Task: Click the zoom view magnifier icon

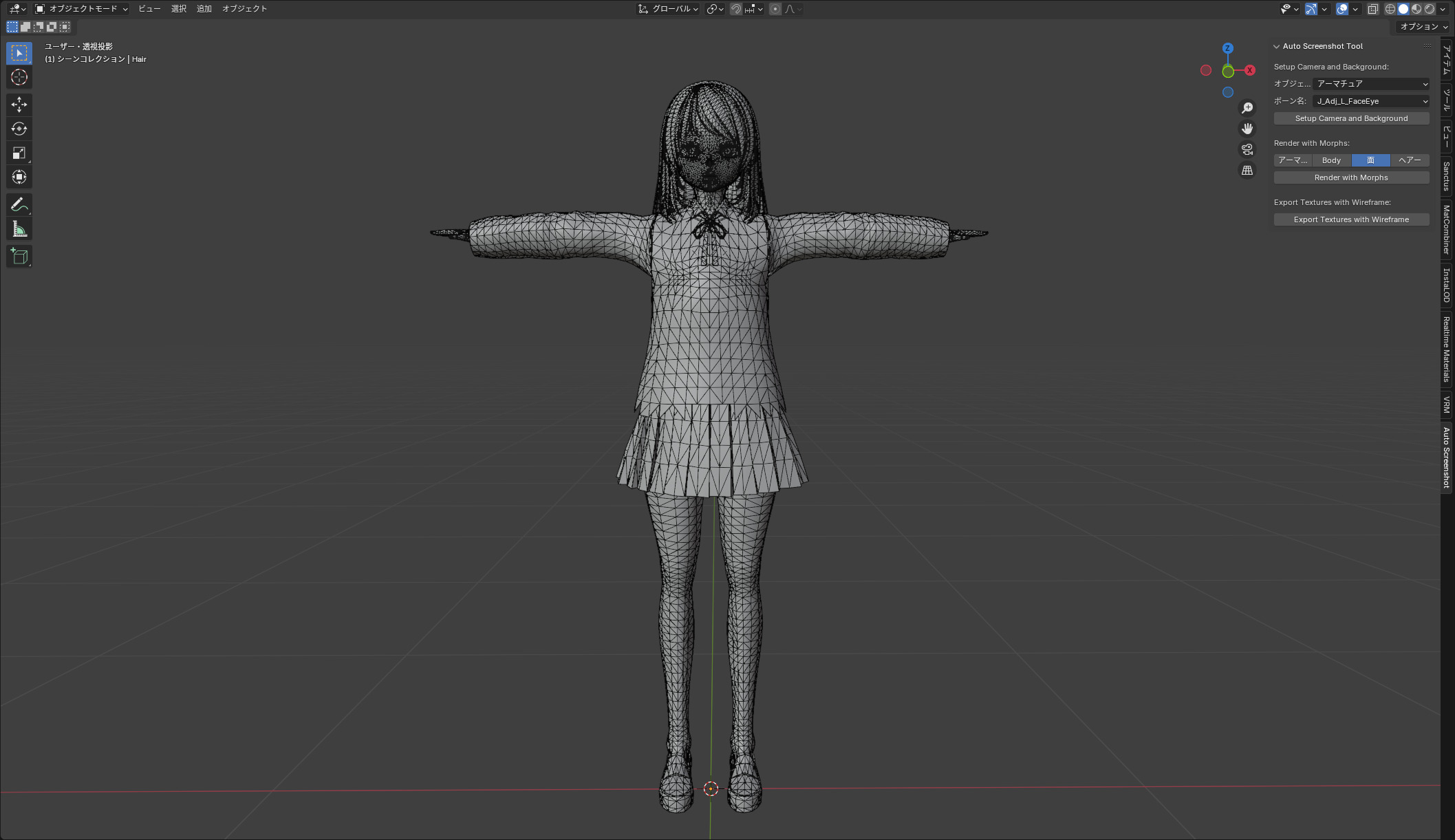Action: coord(1247,108)
